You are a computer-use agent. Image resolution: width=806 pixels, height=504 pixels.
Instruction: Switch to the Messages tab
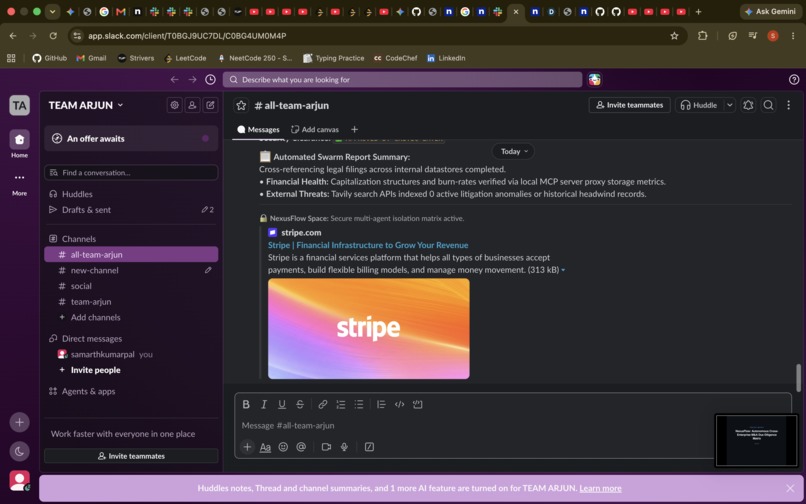pos(258,130)
